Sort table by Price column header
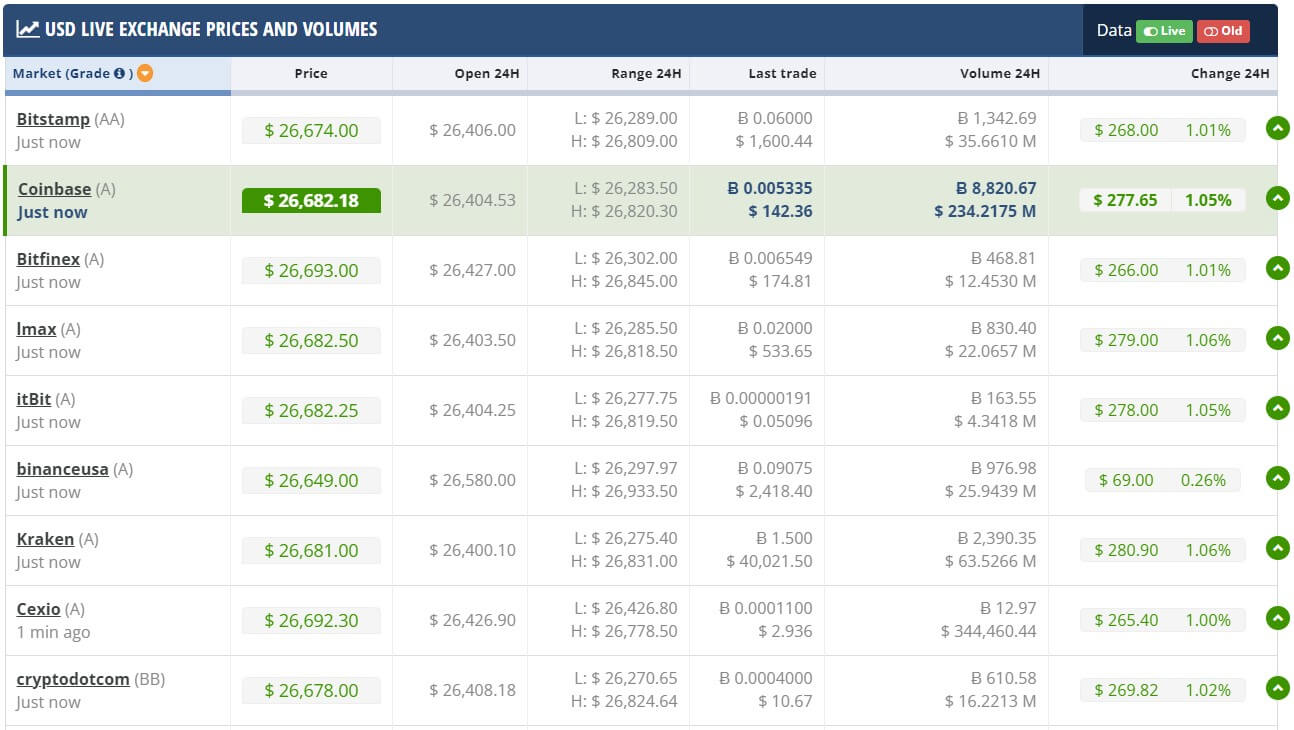Screen dimensions: 1294x730 click(311, 73)
